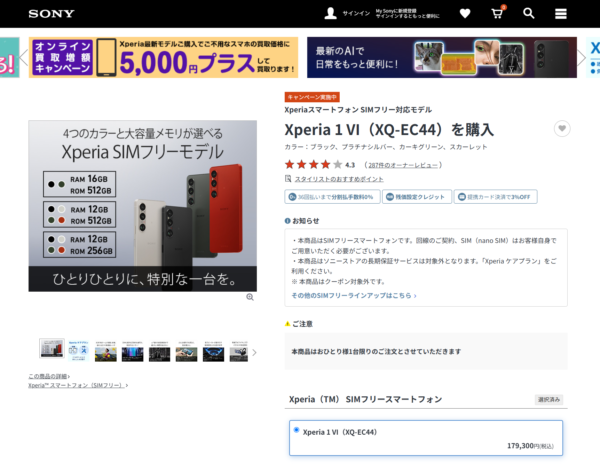Viewport: 600px width, 474px height.
Task: Open the 287 owner reviews link
Action: 403,165
